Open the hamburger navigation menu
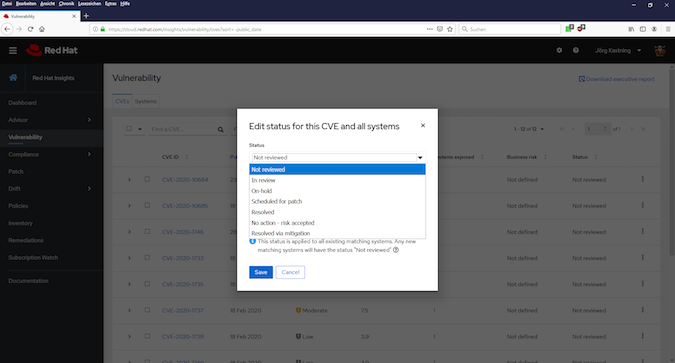This screenshot has width=675, height=363. [13, 50]
